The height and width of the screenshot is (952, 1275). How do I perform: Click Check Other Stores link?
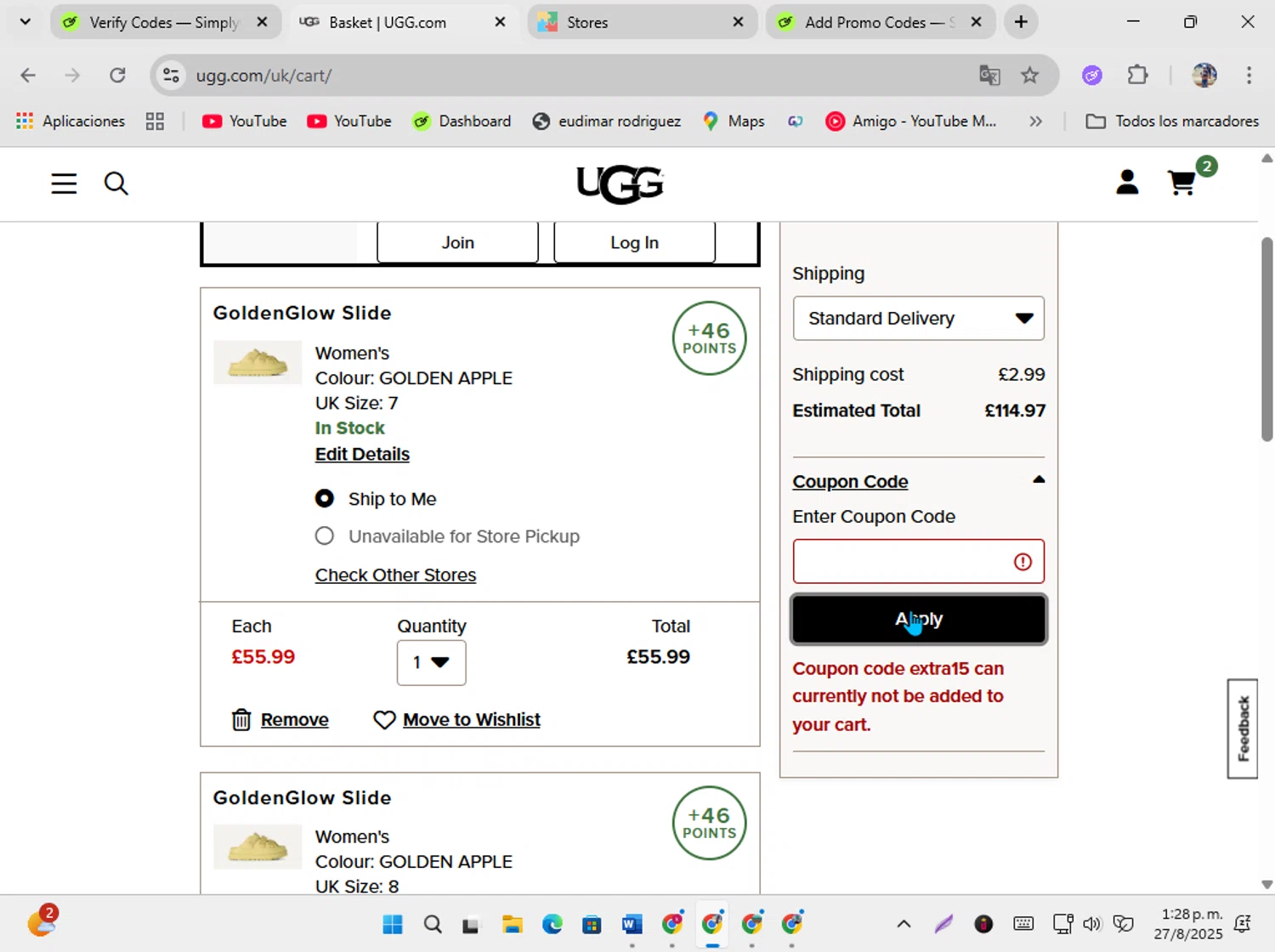[395, 575]
